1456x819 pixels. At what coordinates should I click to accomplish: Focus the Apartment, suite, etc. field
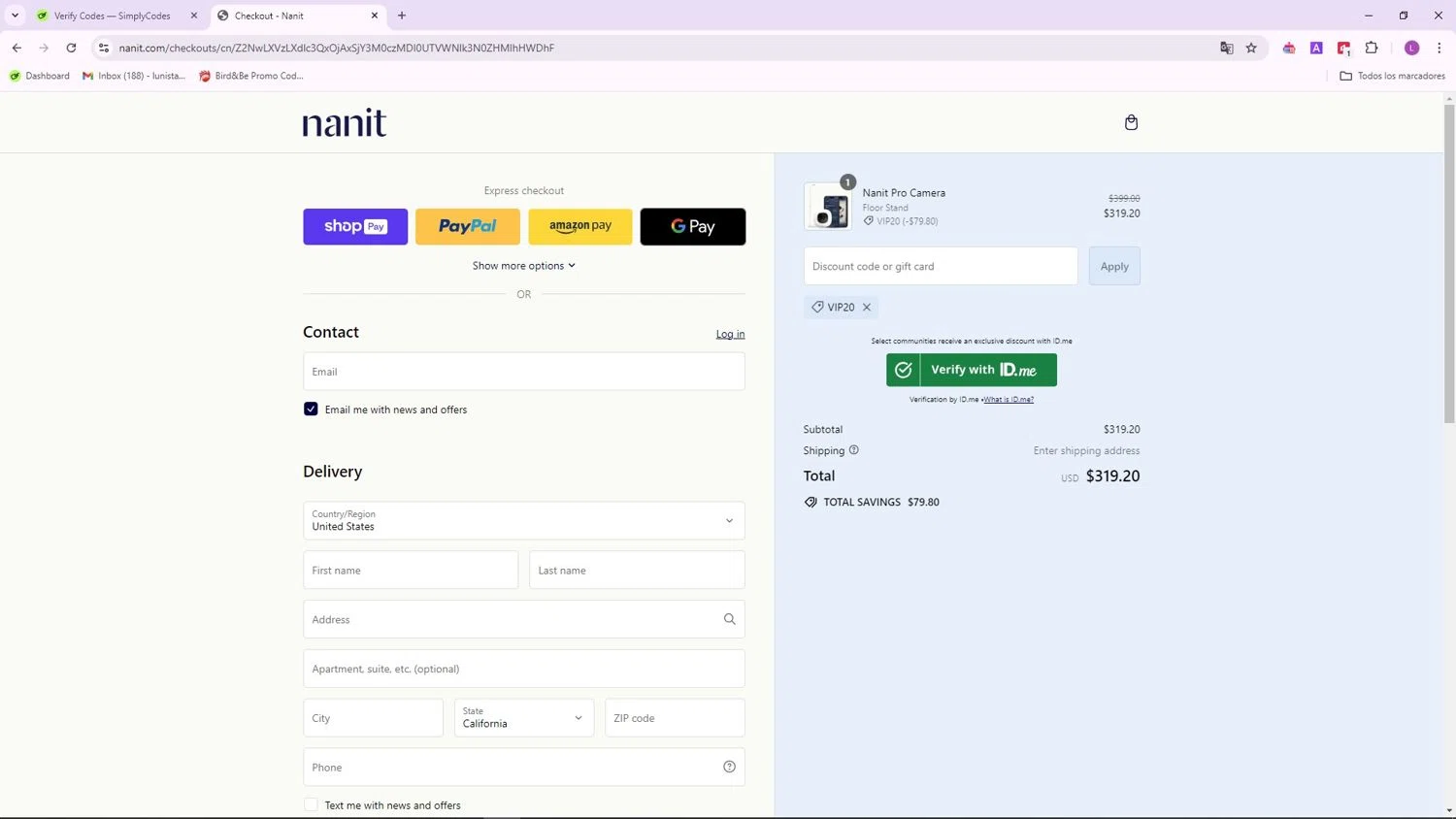pos(524,669)
